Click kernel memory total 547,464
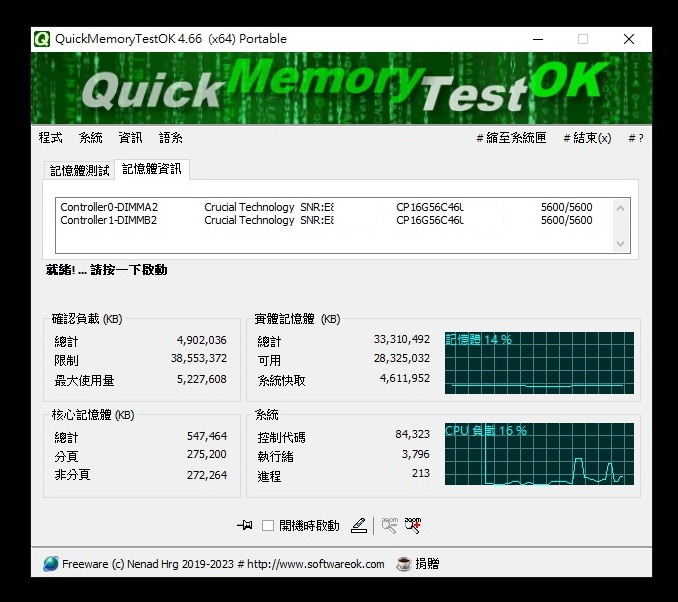The width and height of the screenshot is (678, 602). click(207, 436)
